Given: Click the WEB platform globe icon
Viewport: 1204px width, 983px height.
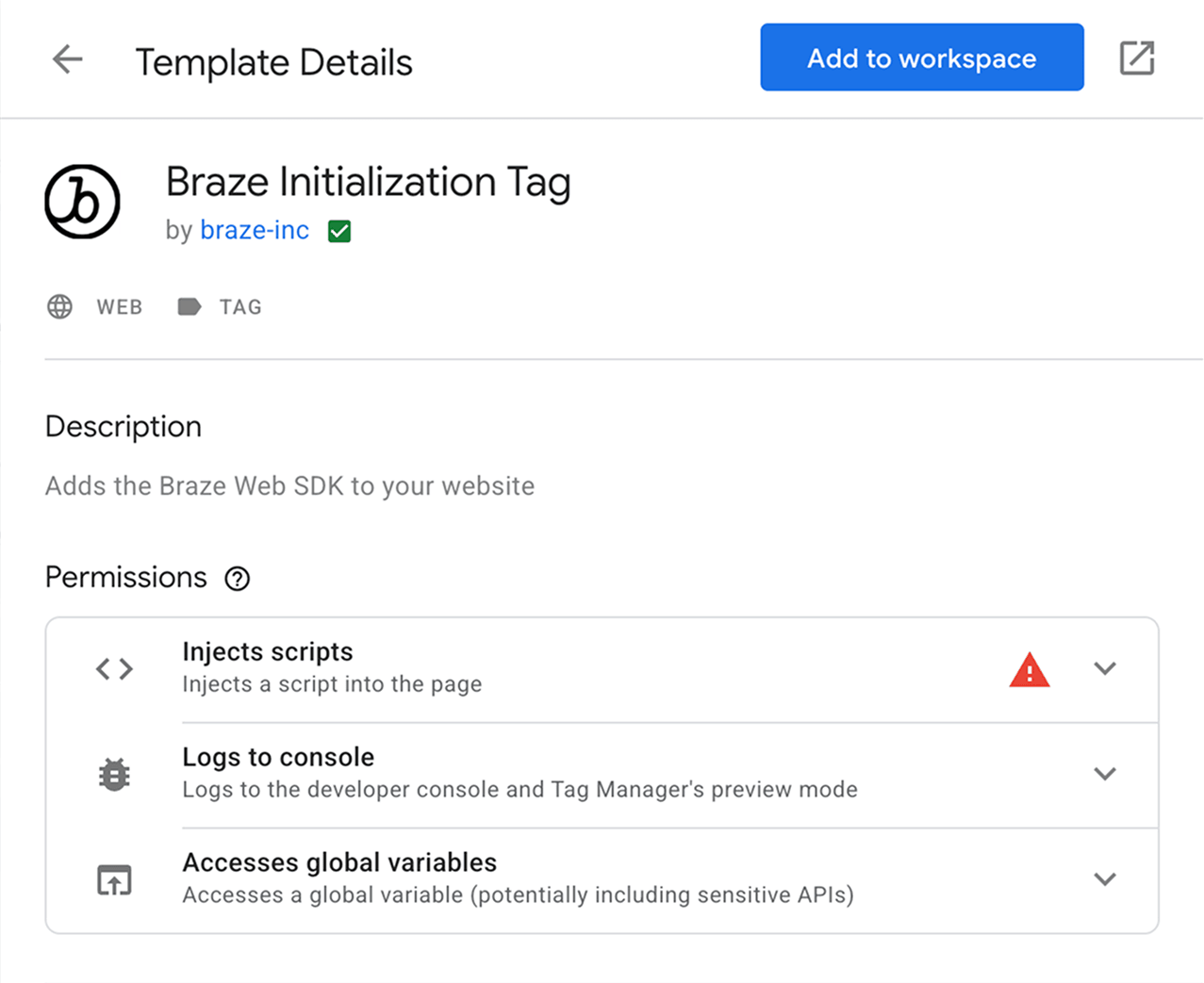Looking at the screenshot, I should tap(58, 306).
